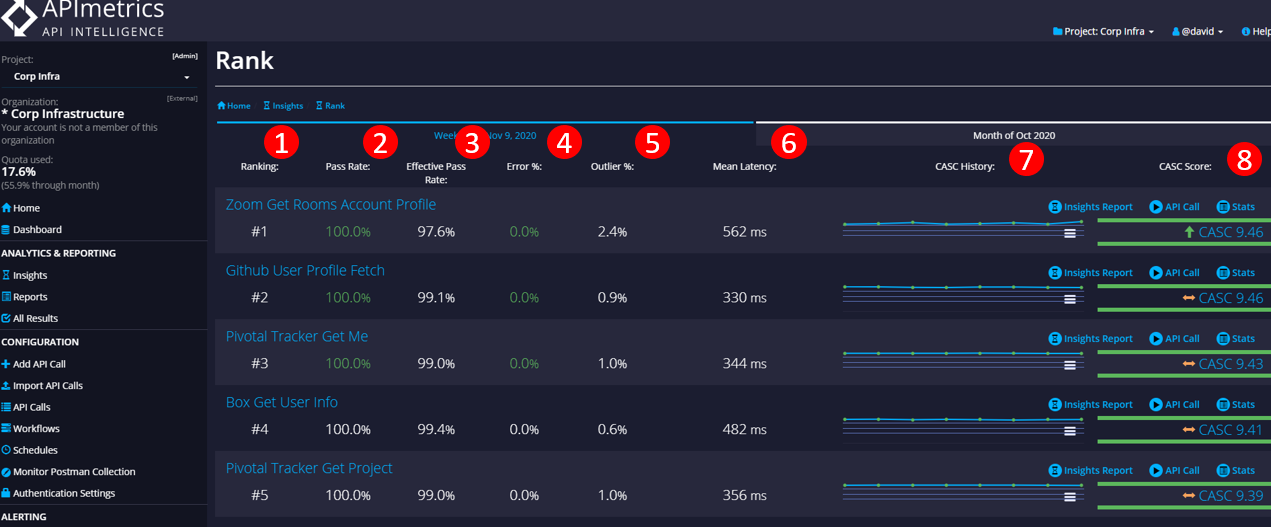This screenshot has width=1271, height=527.
Task: Open chart menu icon for Pivotal Tracker Get Project
Action: tap(1070, 497)
